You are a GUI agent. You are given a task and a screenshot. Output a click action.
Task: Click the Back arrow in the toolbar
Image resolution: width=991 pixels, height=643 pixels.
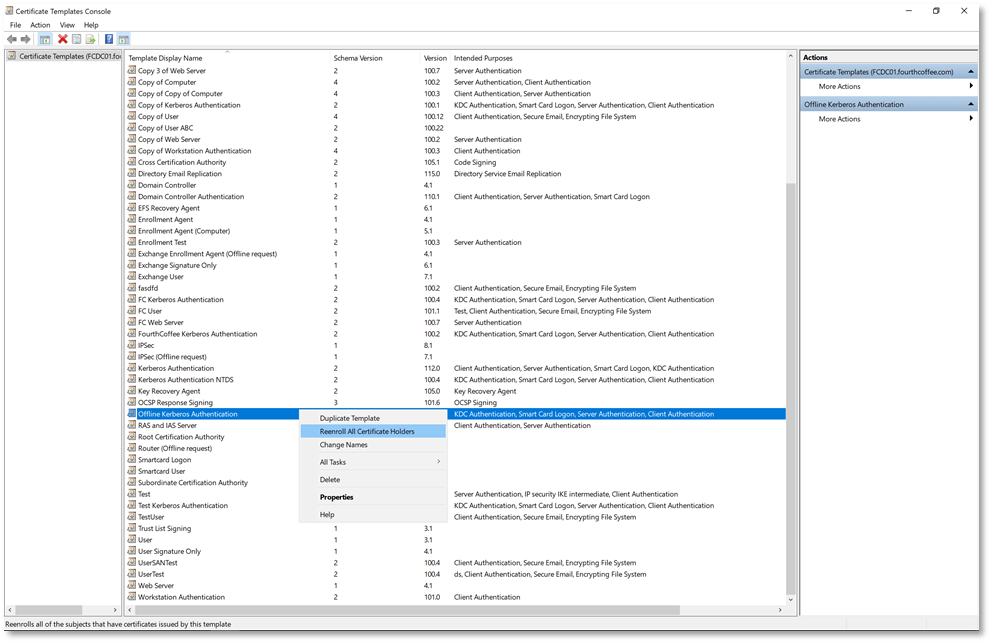(x=12, y=39)
